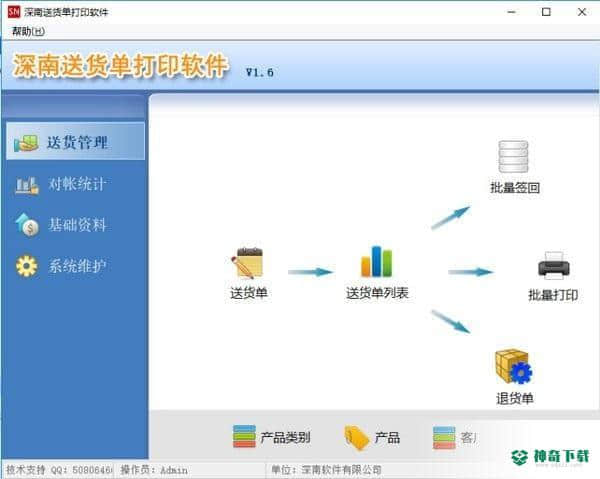Click the 单位: 深南软件有限公司 status text
The height and width of the screenshot is (479, 600).
[326, 469]
